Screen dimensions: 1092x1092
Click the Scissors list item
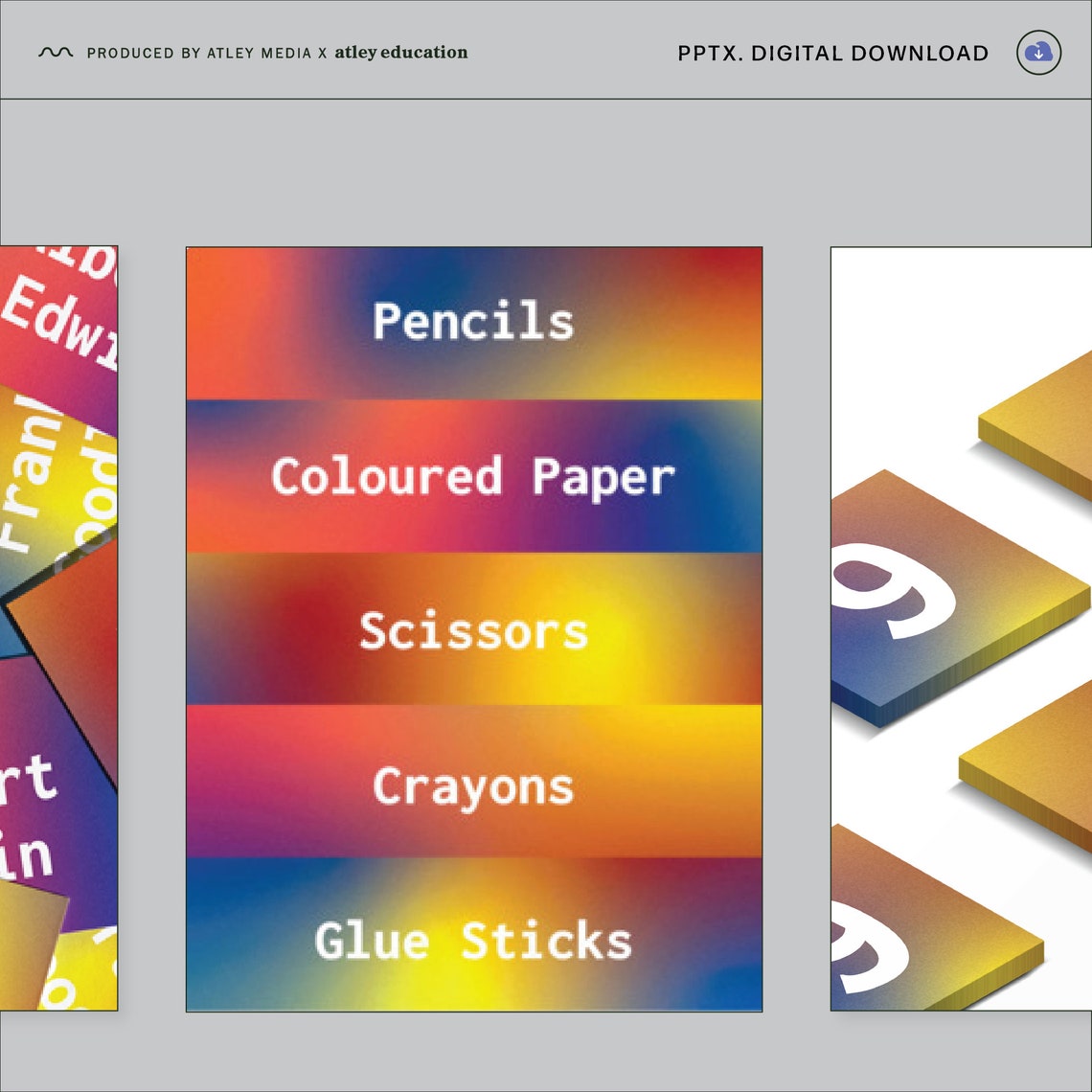471,631
